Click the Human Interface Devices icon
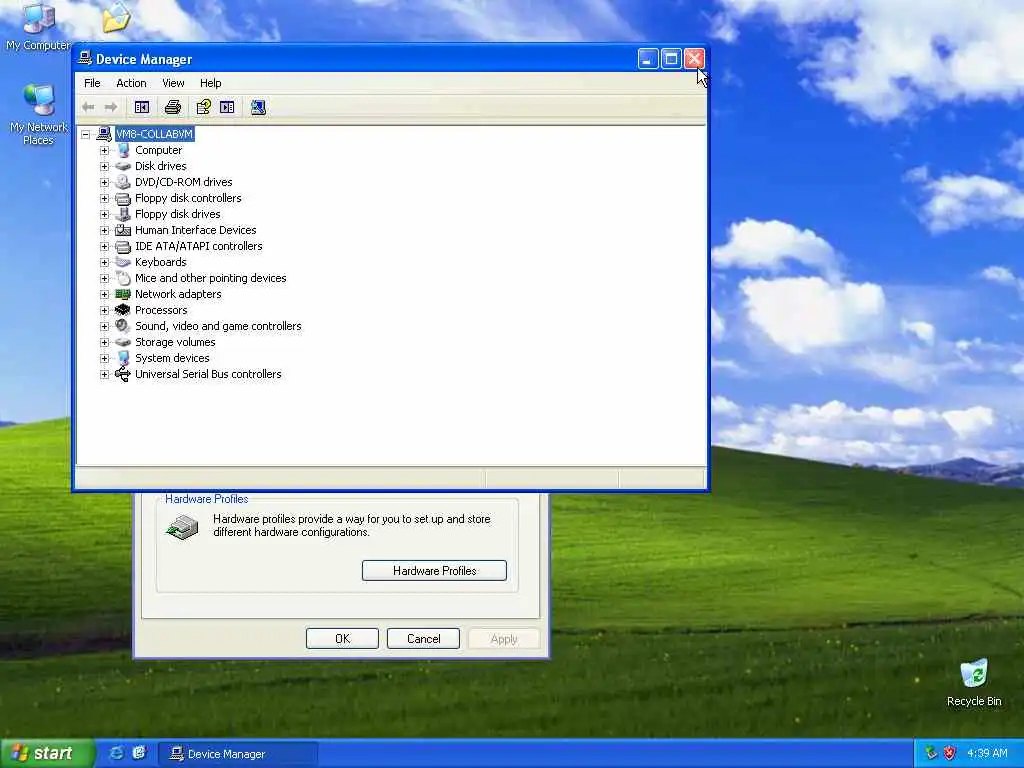The image size is (1024, 768). (x=123, y=230)
